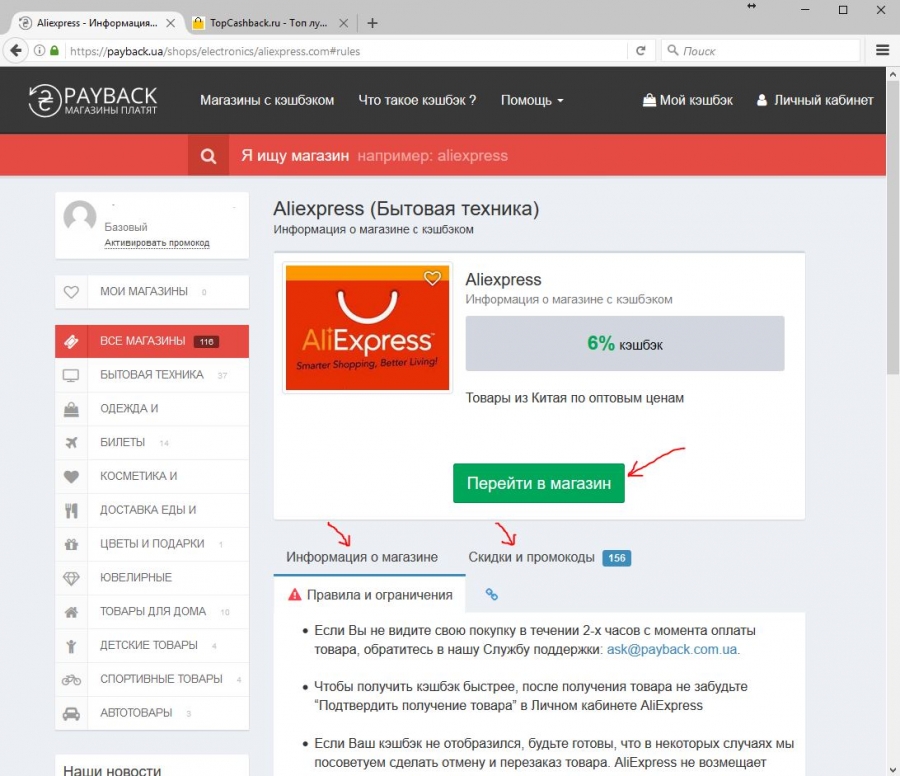The image size is (900, 776).
Task: Click the vertical page scrollbar thumb
Action: (x=893, y=228)
